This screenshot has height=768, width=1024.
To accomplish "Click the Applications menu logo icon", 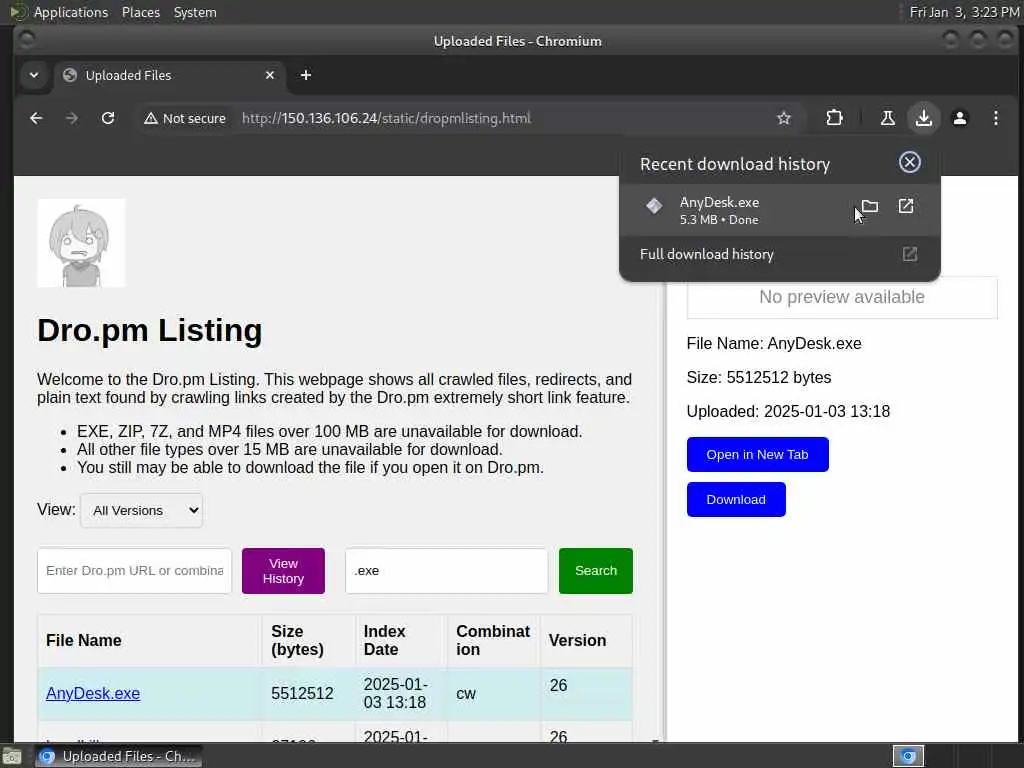I will pos(19,12).
